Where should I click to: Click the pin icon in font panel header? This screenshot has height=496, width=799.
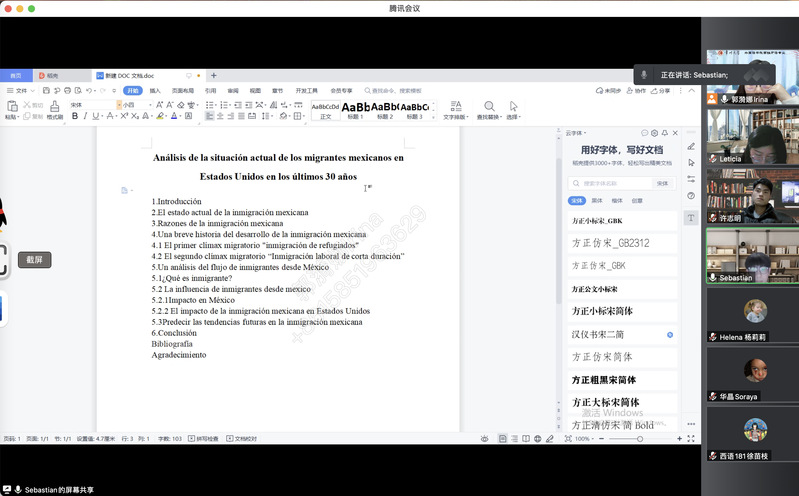(665, 133)
